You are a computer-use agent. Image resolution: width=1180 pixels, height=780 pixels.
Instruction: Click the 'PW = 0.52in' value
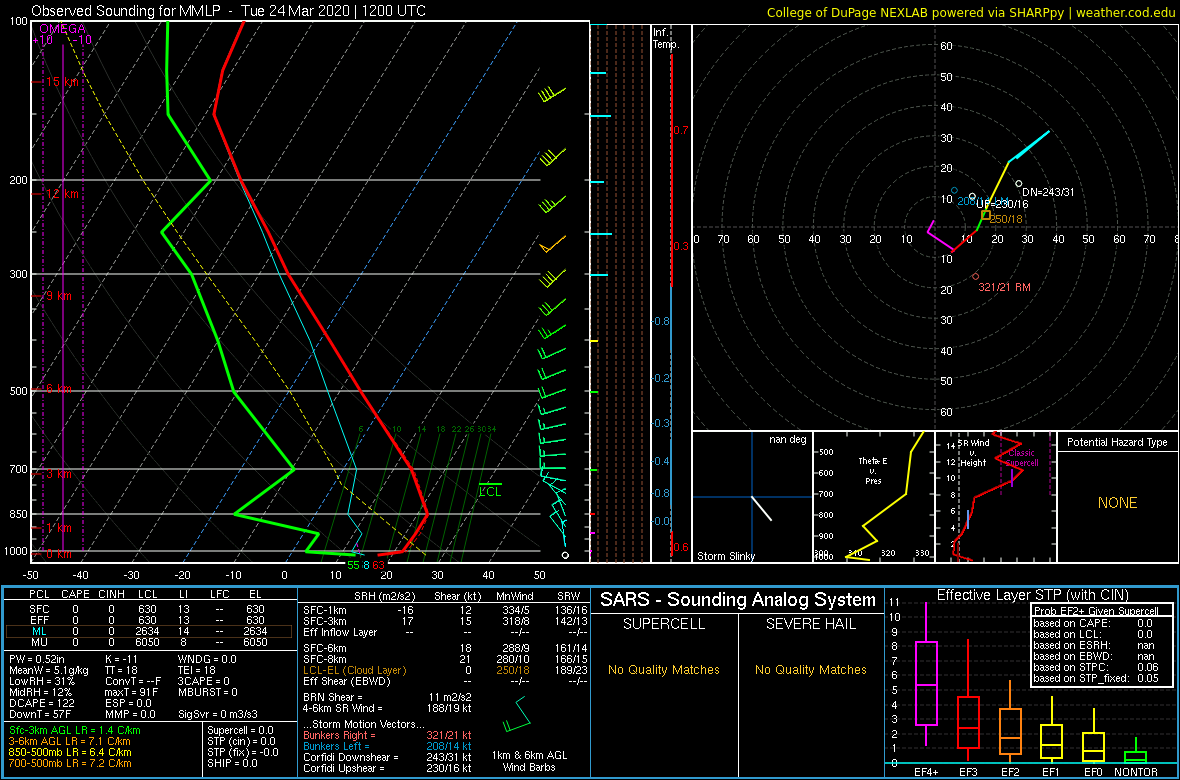click(x=38, y=660)
